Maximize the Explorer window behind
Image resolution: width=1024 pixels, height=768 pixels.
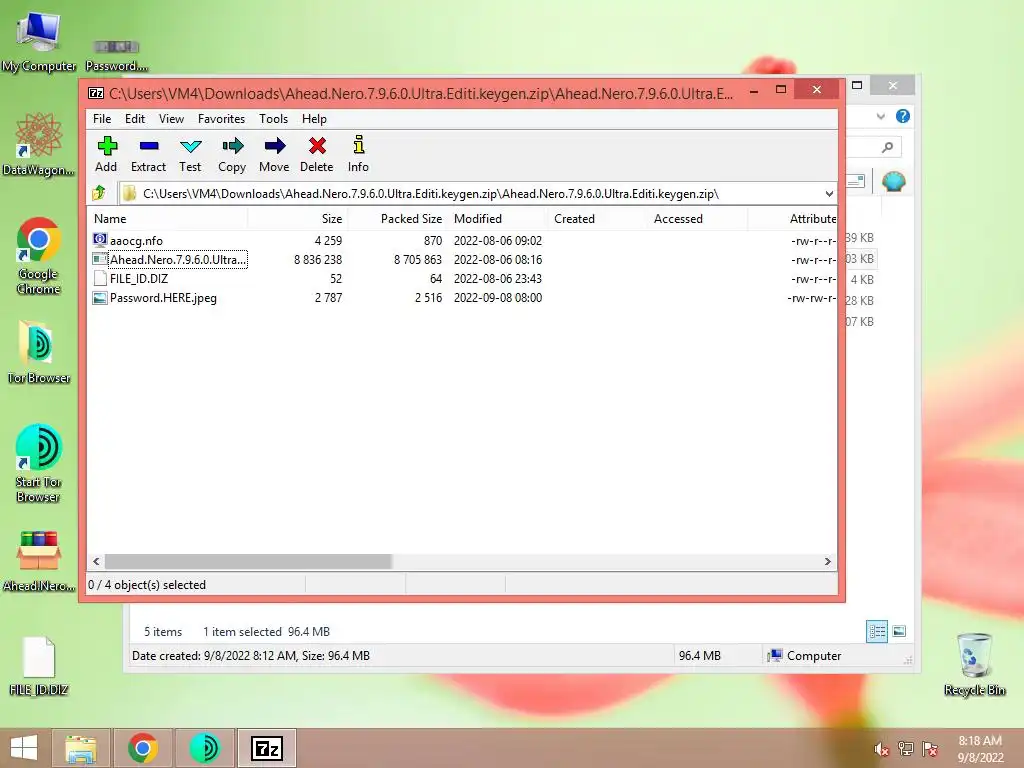857,85
